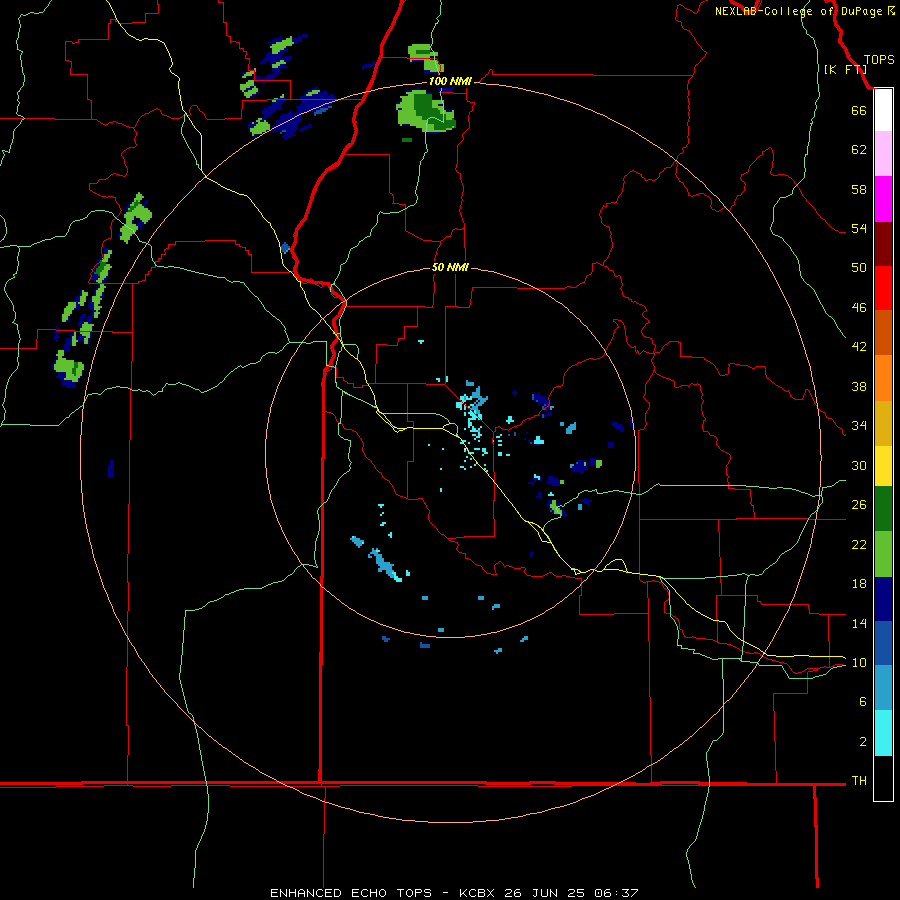Screen dimensions: 900x900
Task: Click the 50 NMI range ring label
Action: (450, 267)
